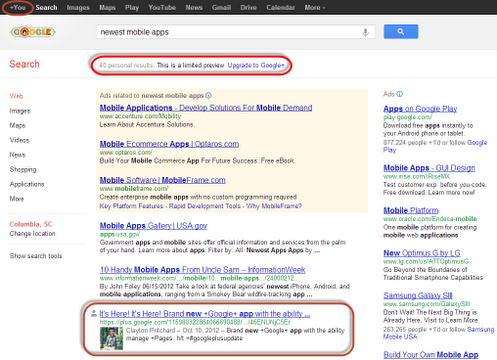
Task: Select News in the left sidebar
Action: tap(17, 155)
